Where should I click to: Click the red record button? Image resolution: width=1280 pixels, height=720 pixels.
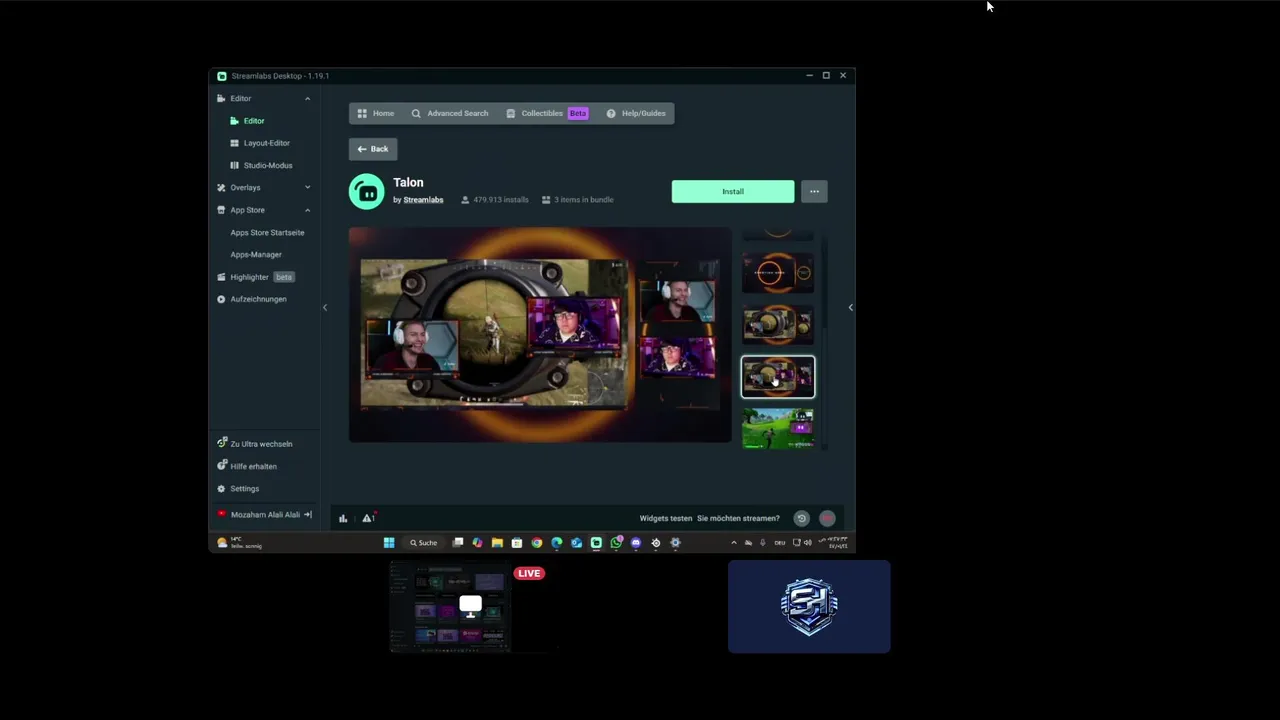point(827,518)
